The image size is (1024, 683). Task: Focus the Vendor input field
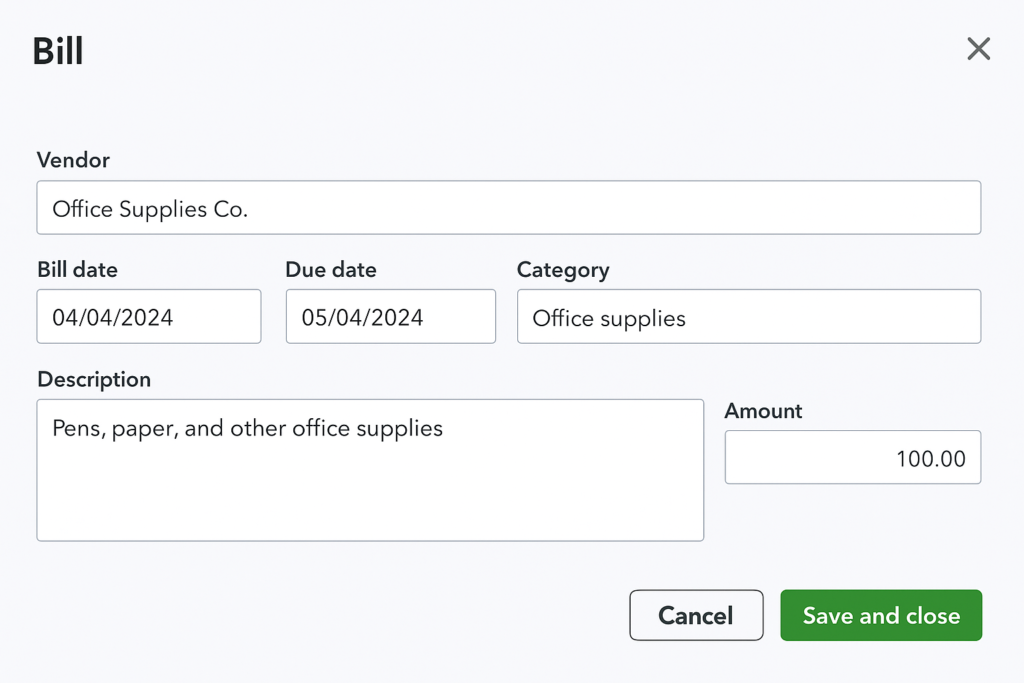tap(508, 208)
